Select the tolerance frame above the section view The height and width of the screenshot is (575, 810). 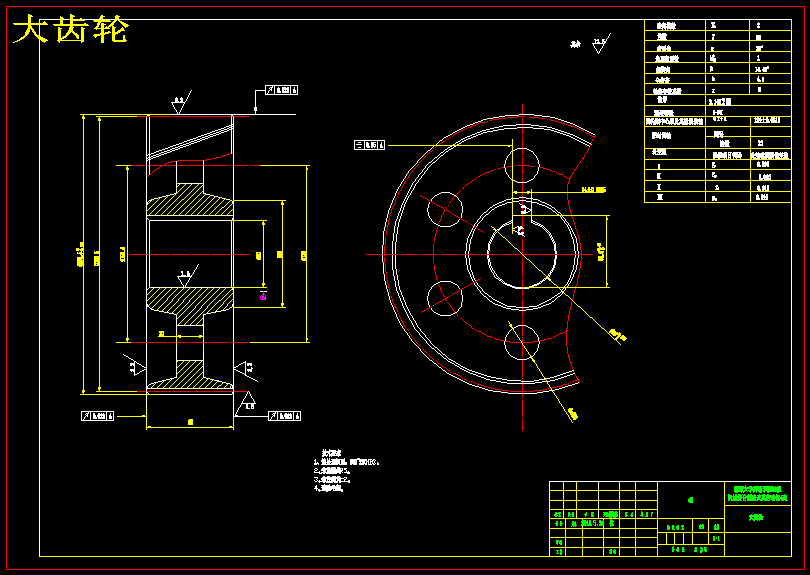tap(282, 90)
